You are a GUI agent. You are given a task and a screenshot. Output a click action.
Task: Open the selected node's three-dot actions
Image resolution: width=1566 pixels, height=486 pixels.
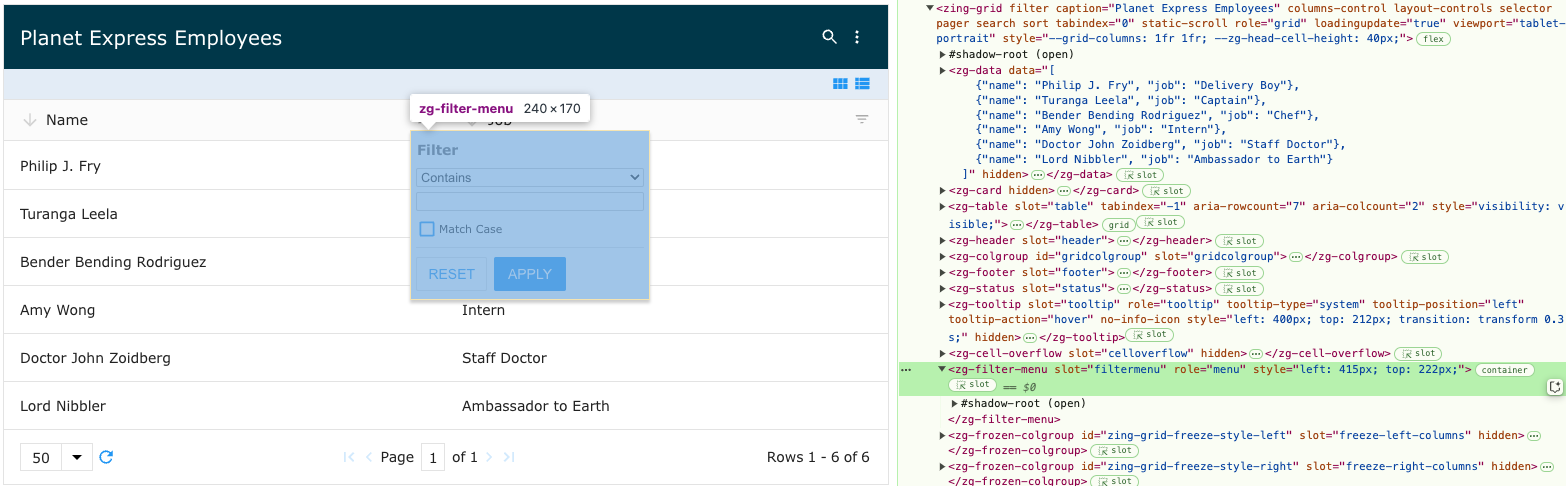tap(907, 370)
